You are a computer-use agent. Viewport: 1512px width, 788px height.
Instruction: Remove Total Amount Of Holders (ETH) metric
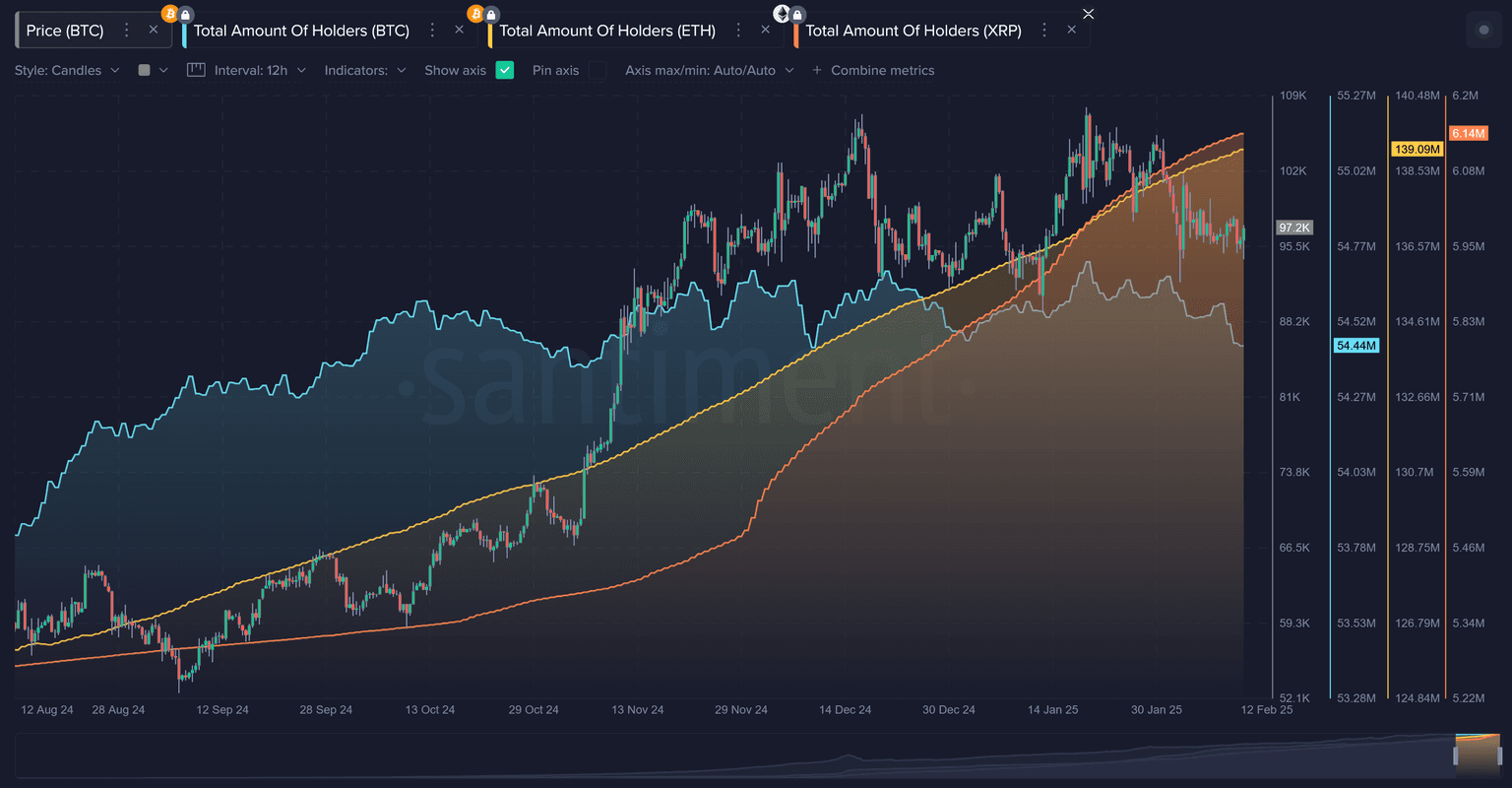[766, 31]
